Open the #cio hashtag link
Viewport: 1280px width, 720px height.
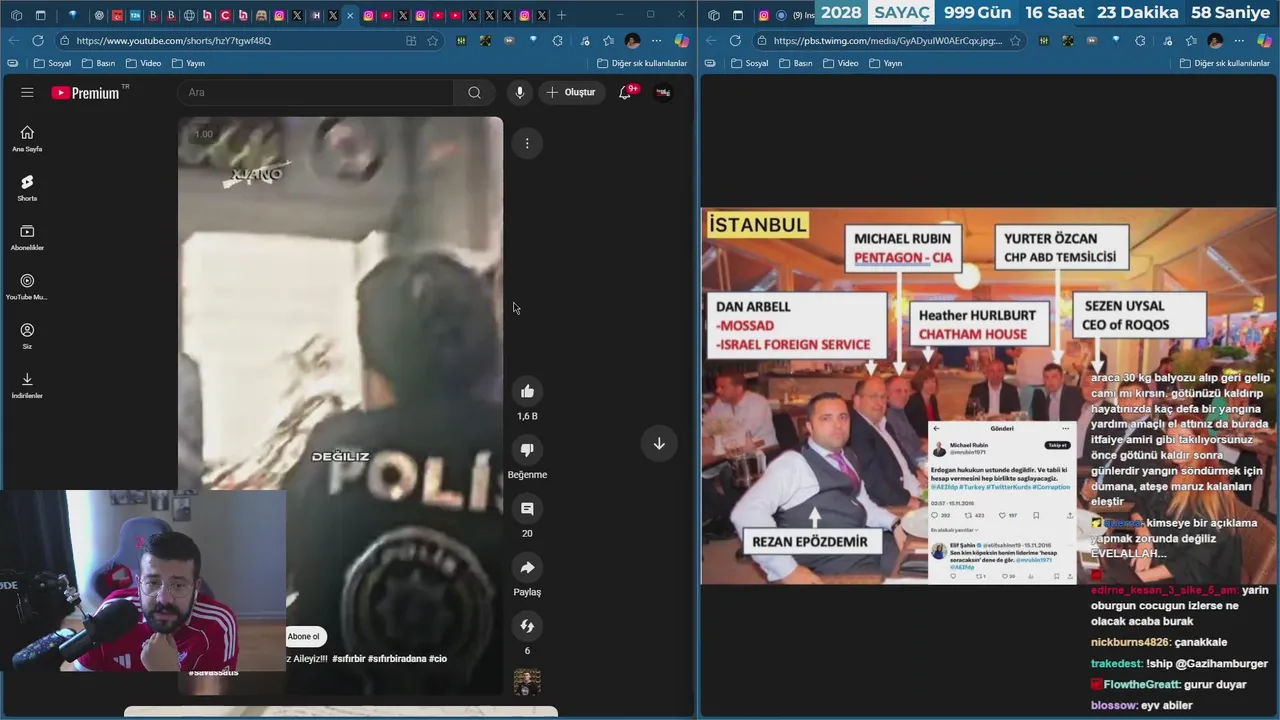point(438,659)
